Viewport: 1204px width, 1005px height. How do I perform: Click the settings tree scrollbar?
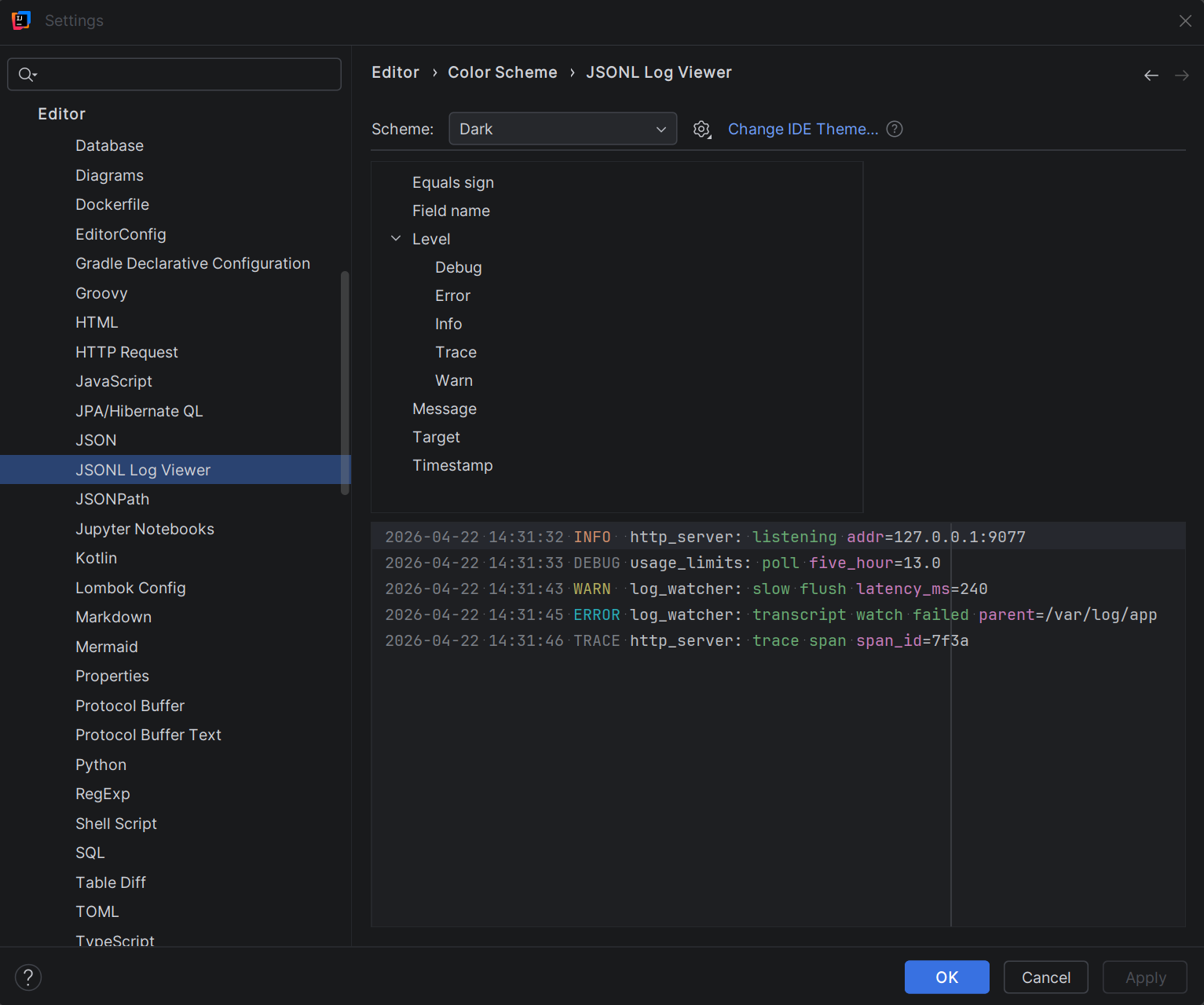pyautogui.click(x=345, y=383)
